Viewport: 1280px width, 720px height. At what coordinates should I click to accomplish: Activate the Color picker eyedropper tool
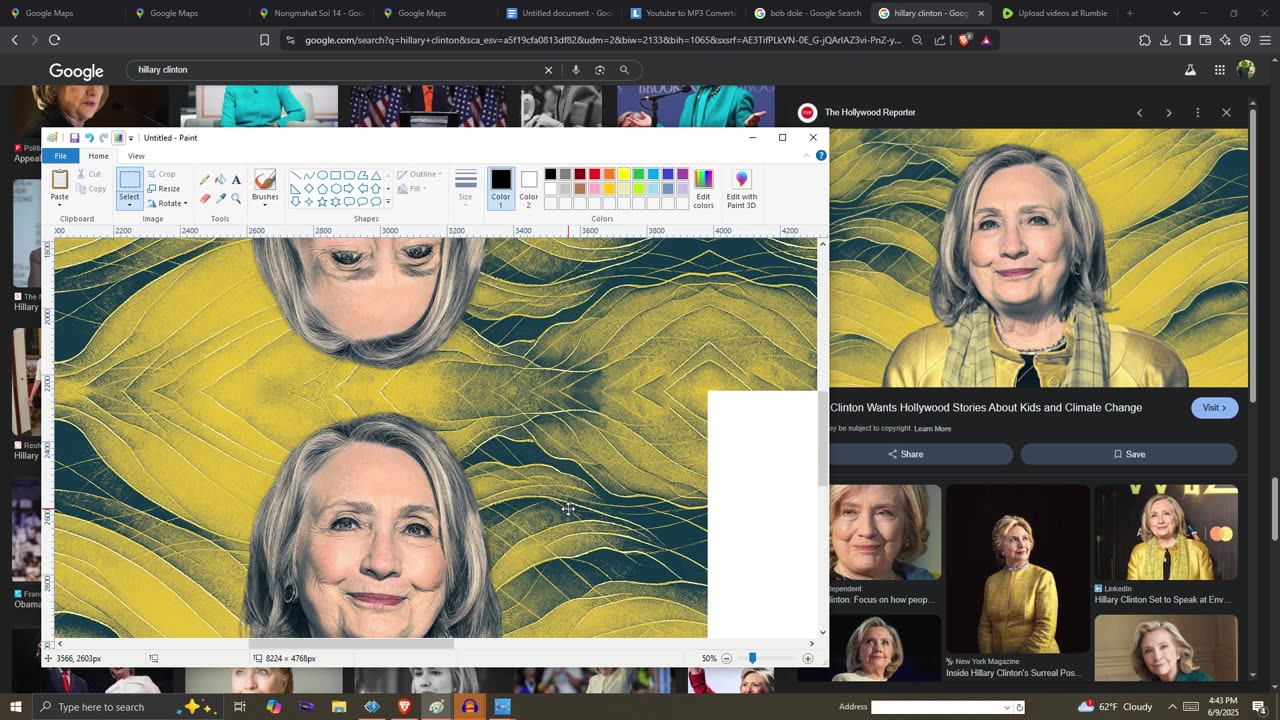point(221,198)
